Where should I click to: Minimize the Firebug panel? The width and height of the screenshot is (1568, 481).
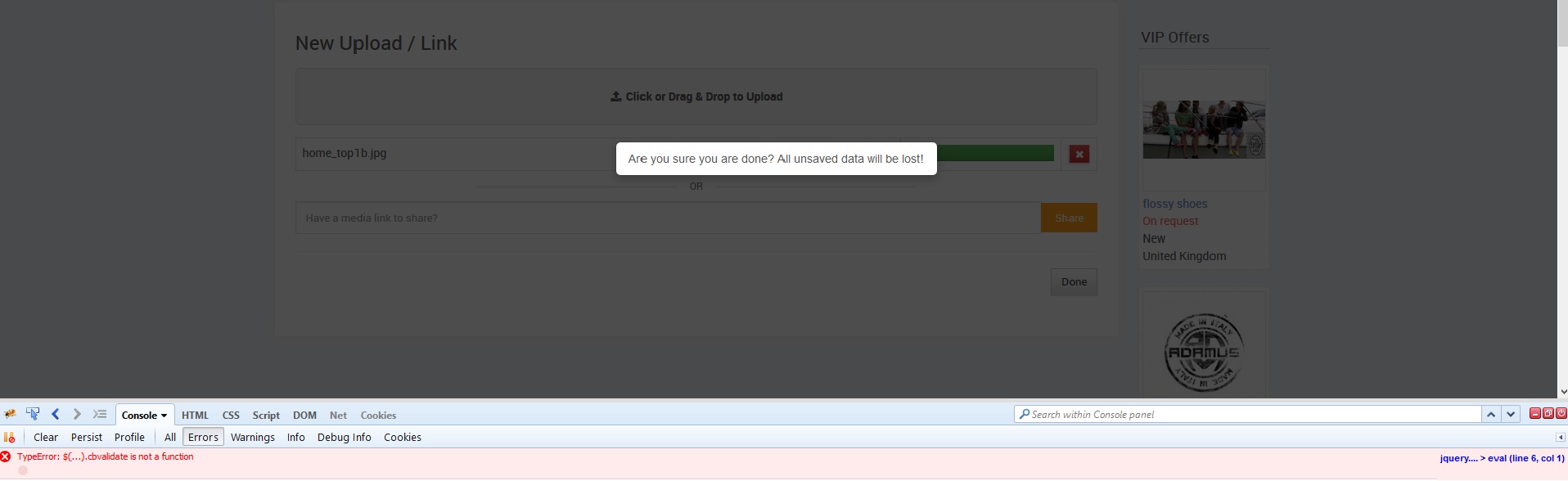pyautogui.click(x=1535, y=414)
